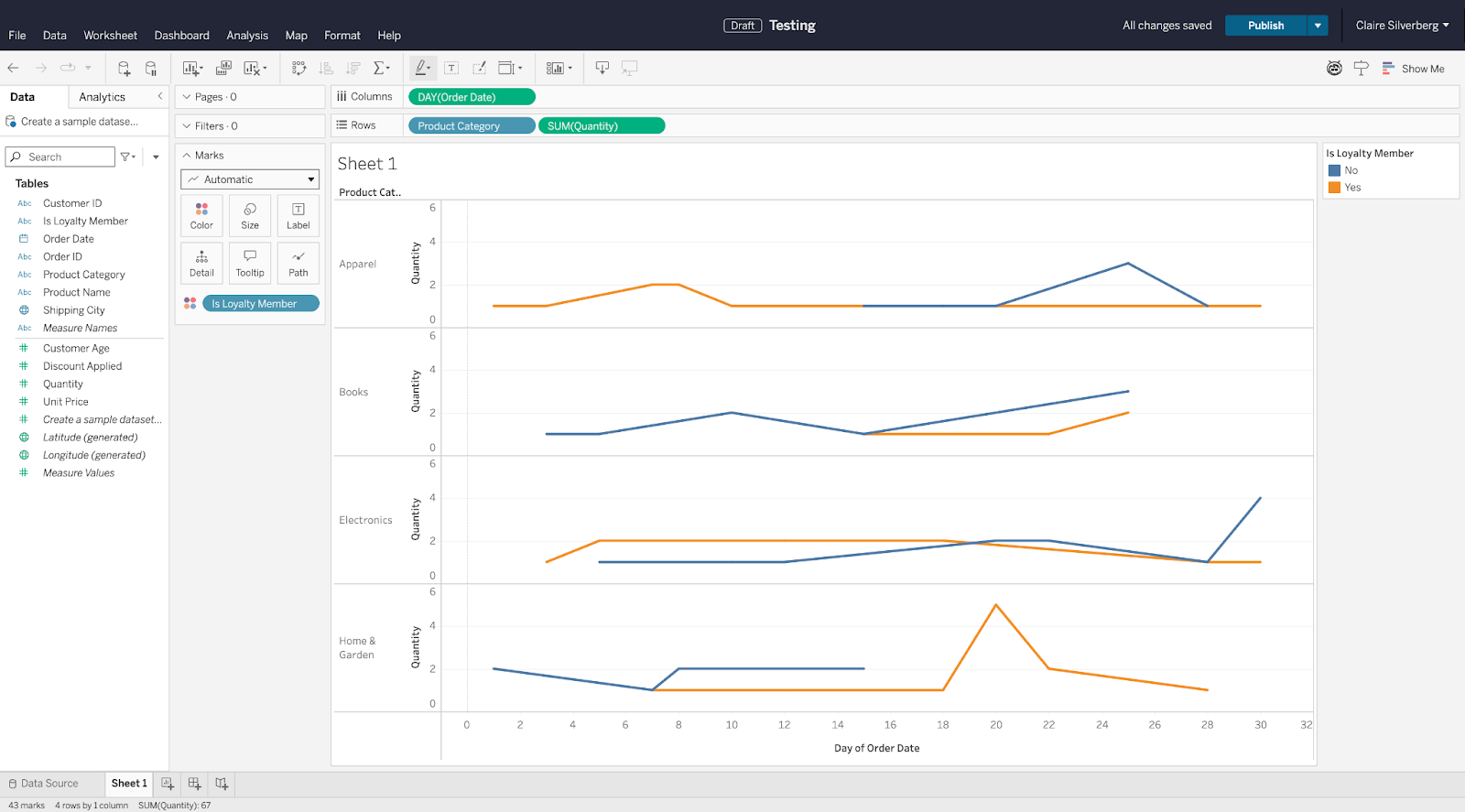Image resolution: width=1465 pixels, height=812 pixels.
Task: Toggle Show Mark Labels in toolbar
Action: (451, 68)
